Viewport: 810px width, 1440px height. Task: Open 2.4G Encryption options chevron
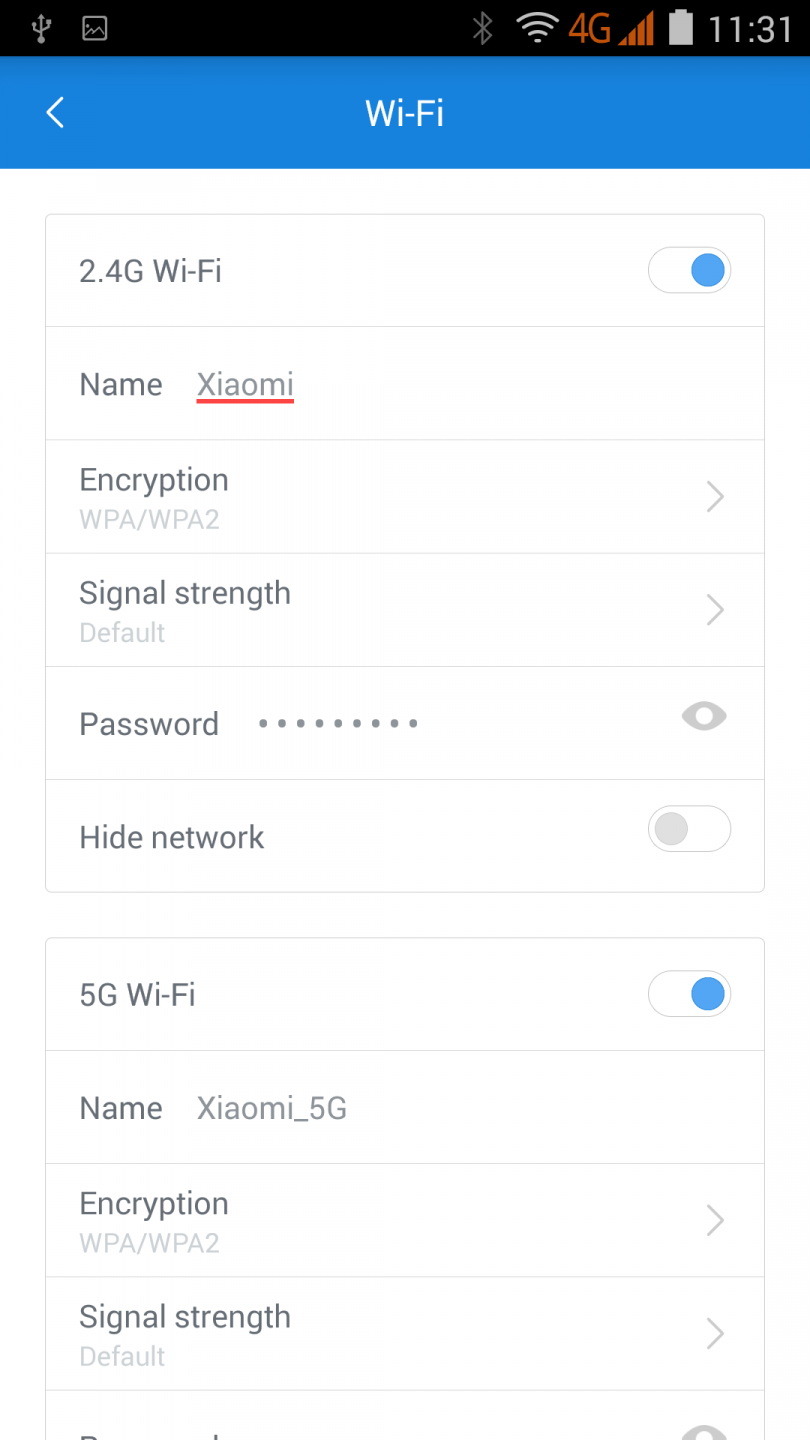tap(715, 496)
